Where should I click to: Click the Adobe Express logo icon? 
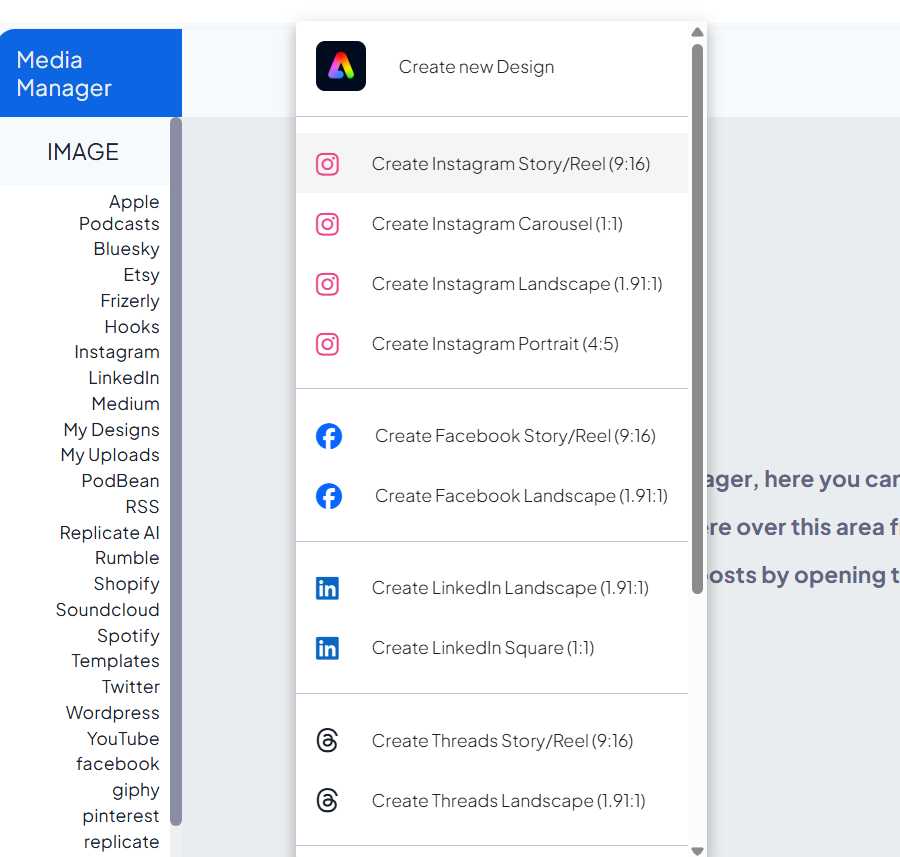(x=340, y=66)
